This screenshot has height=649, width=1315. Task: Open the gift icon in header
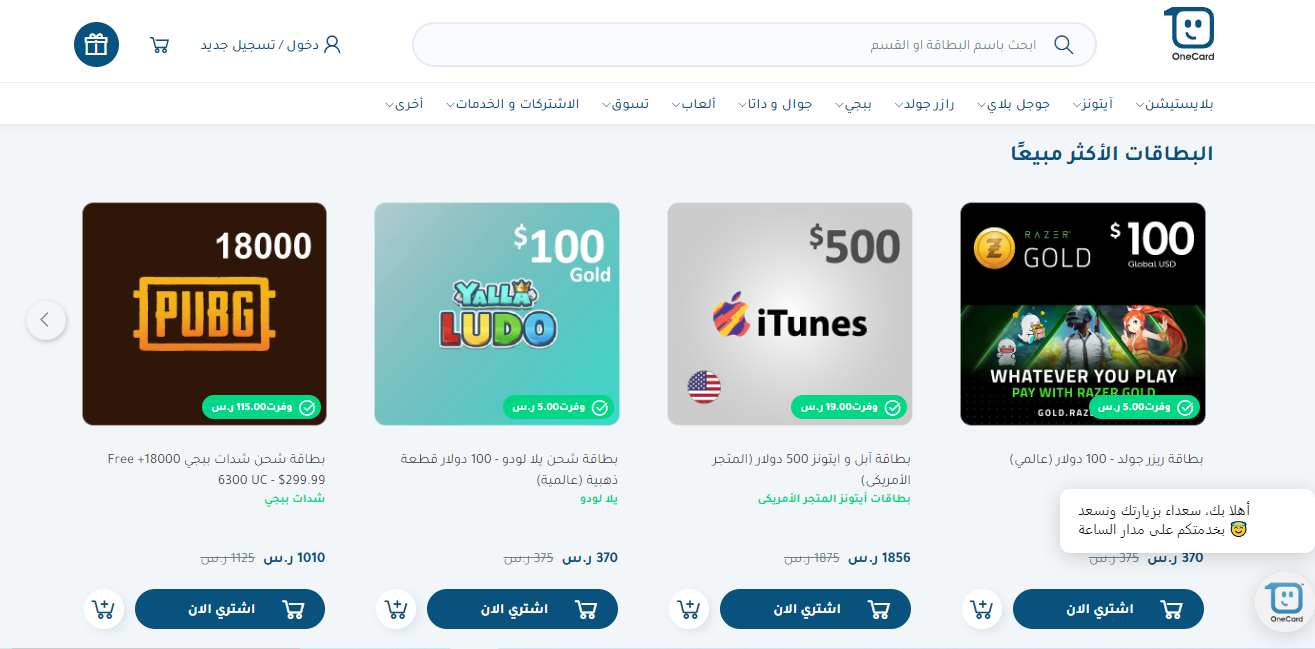click(96, 44)
